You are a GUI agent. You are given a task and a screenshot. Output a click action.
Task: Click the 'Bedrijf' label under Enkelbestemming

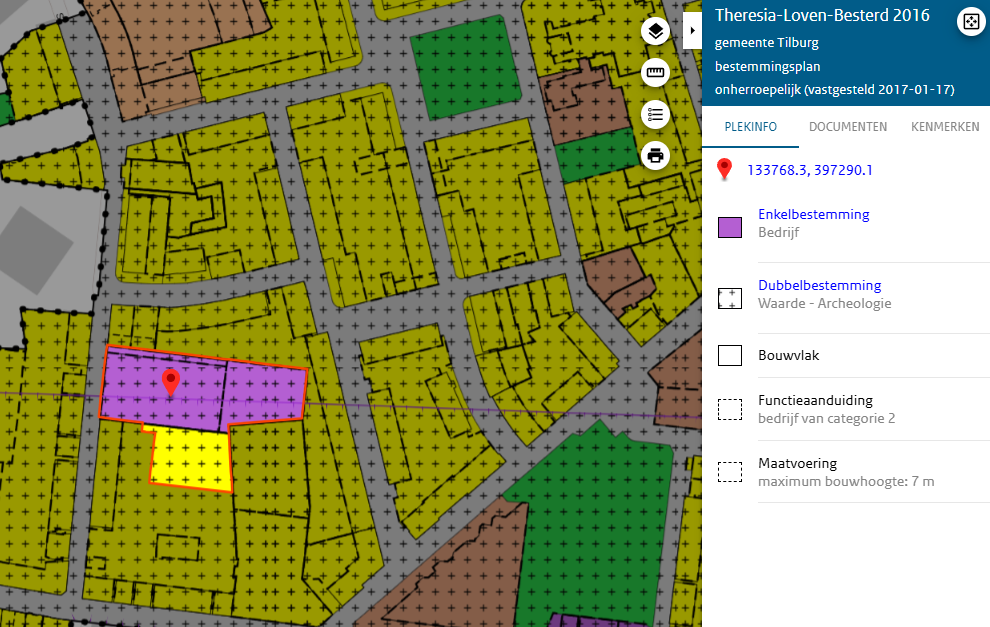(x=778, y=232)
